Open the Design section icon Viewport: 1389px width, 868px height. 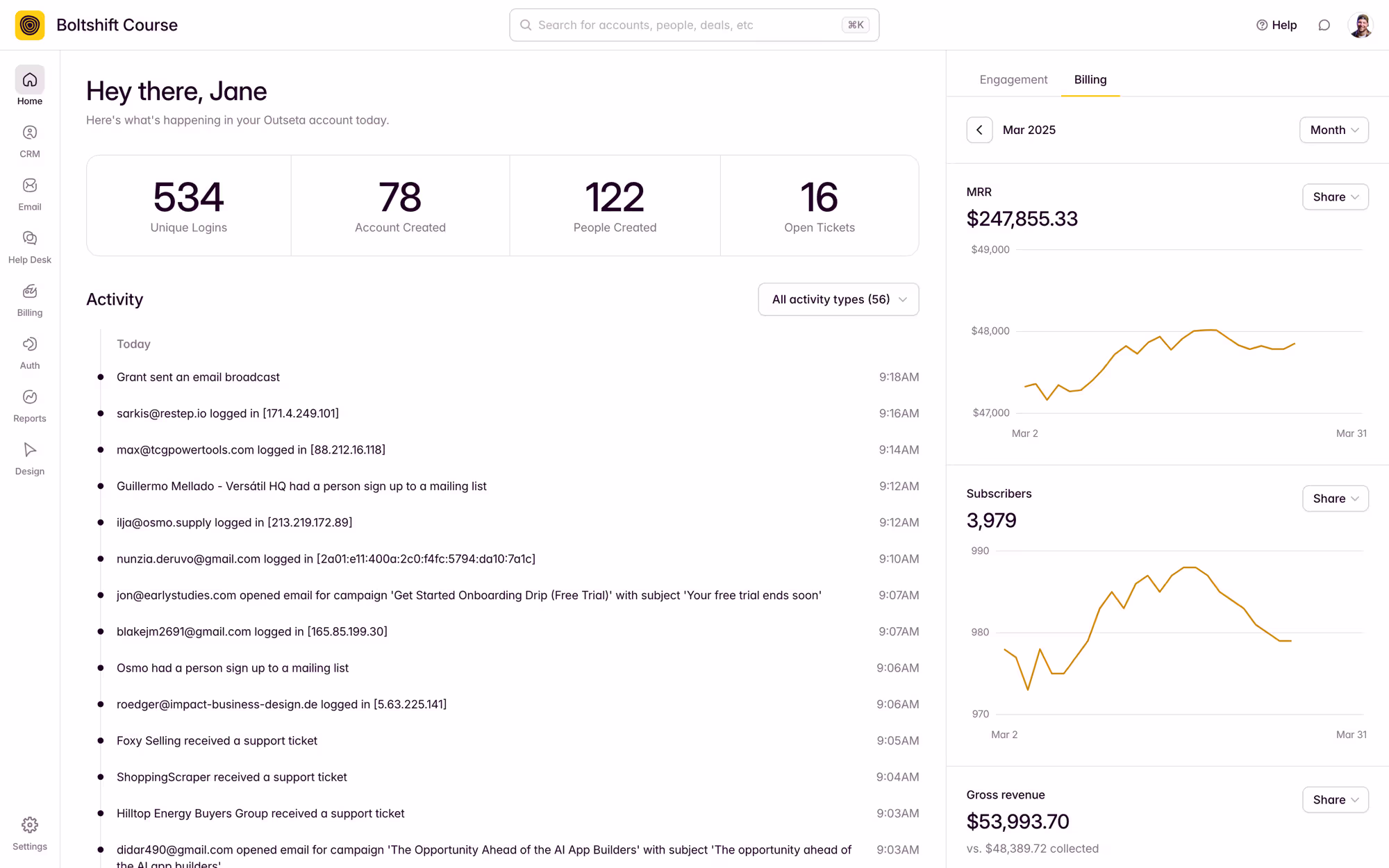pos(30,450)
